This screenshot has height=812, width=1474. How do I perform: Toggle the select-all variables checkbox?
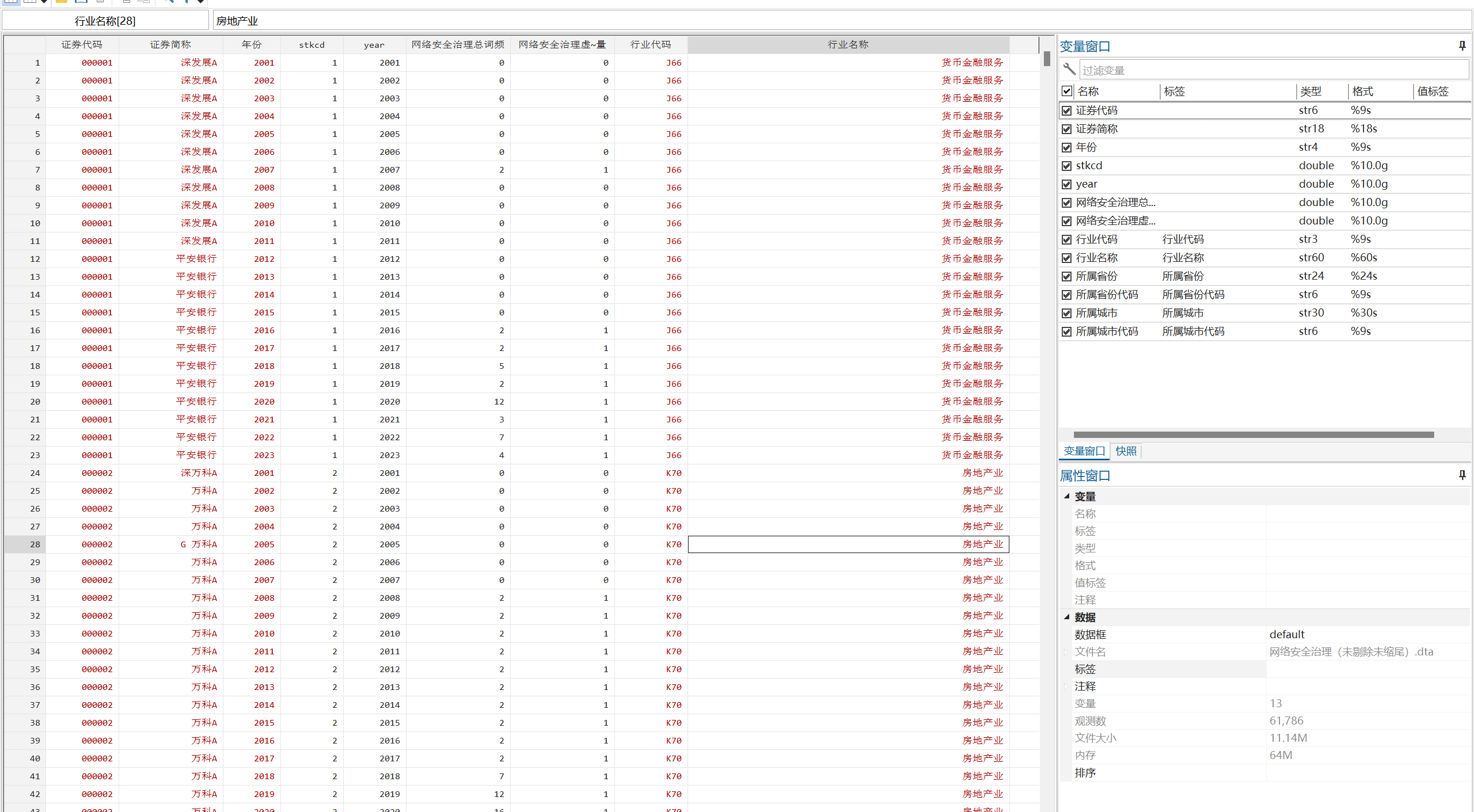point(1067,91)
